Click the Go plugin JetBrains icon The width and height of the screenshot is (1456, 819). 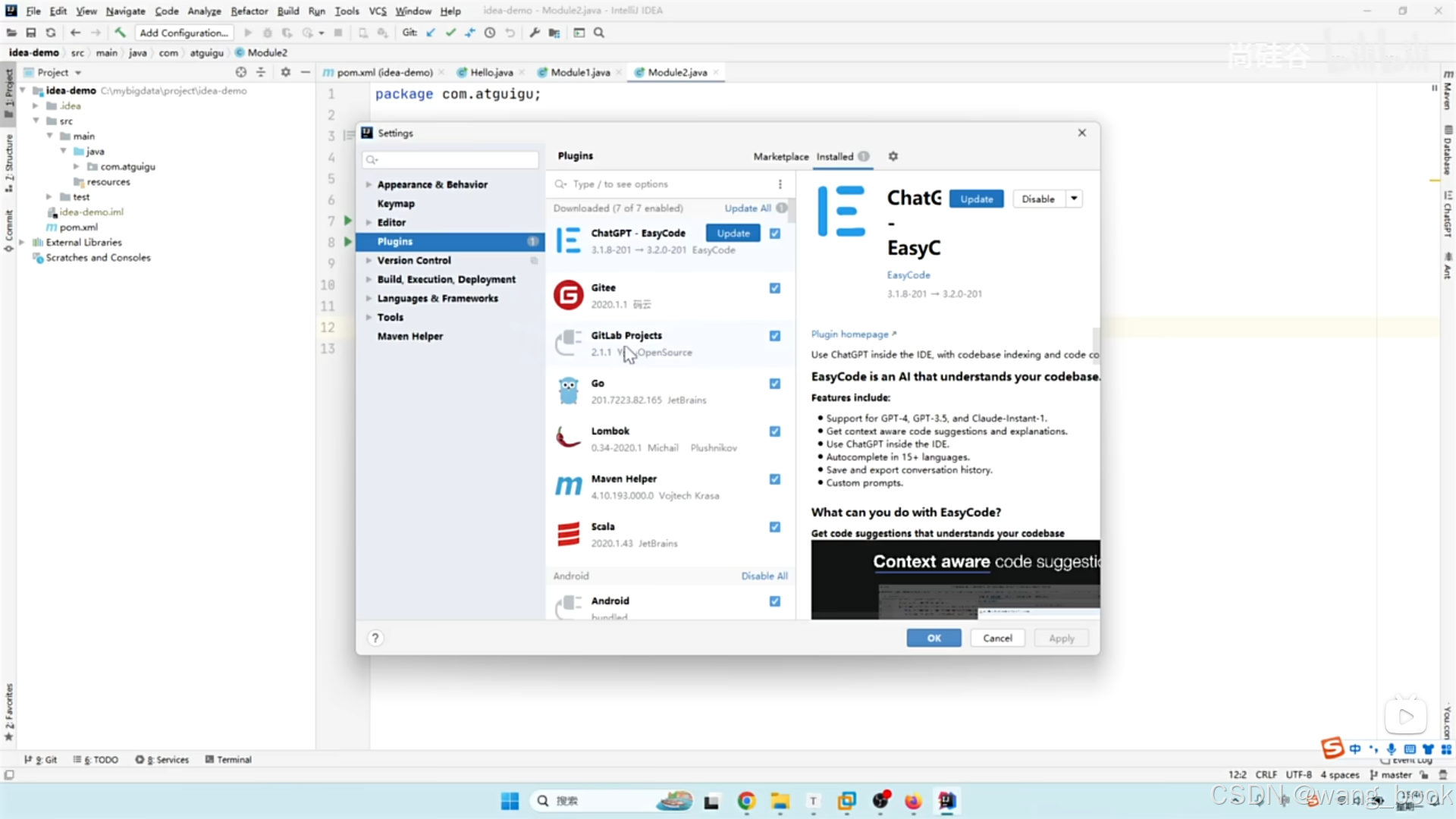coord(567,389)
